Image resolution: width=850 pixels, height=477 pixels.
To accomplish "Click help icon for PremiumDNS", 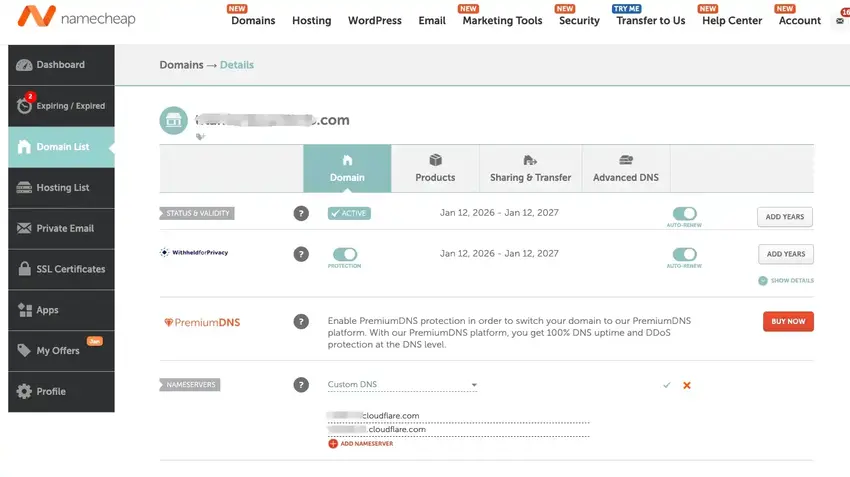I will coord(301,322).
